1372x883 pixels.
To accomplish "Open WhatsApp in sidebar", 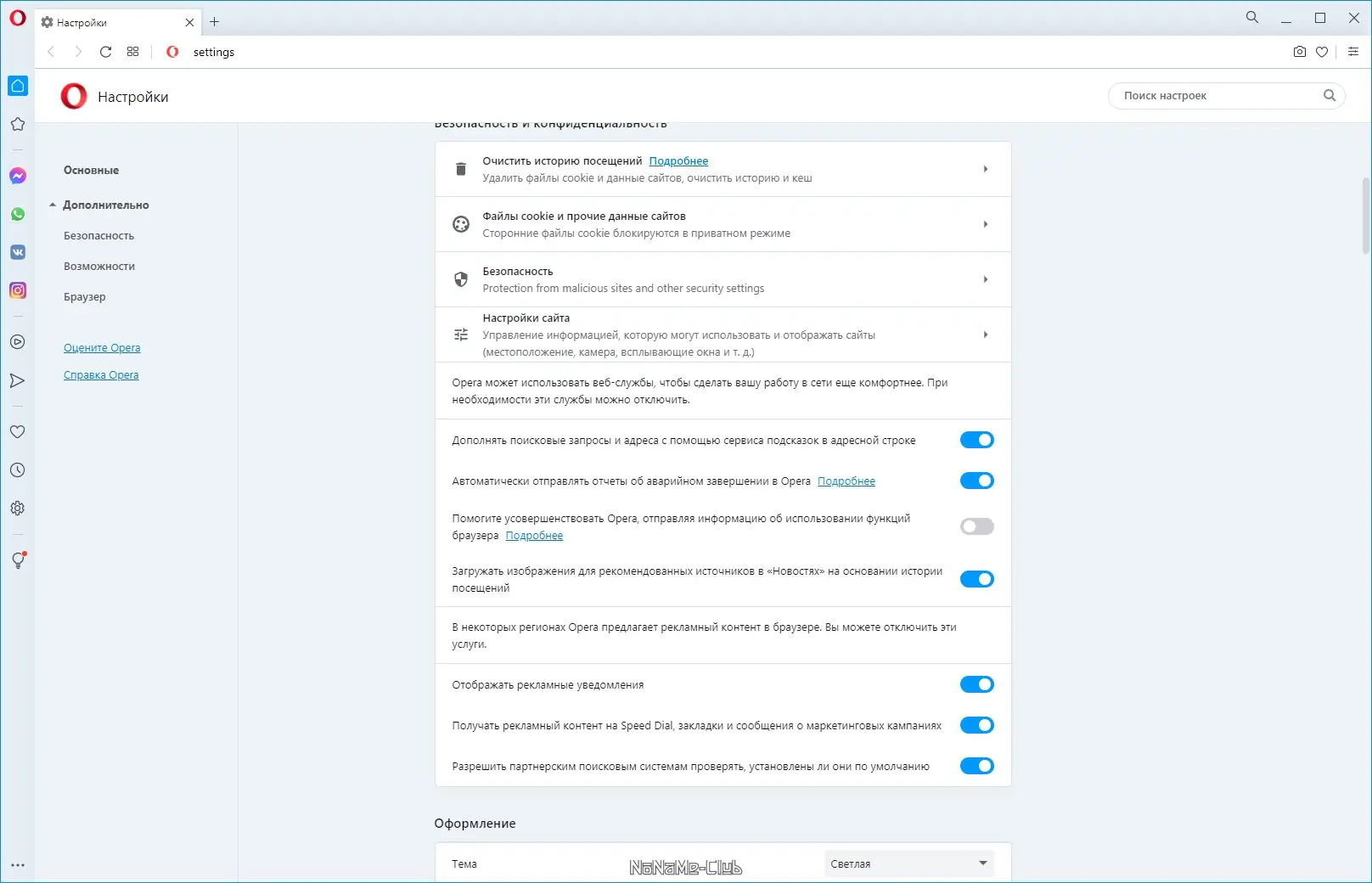I will click(18, 214).
